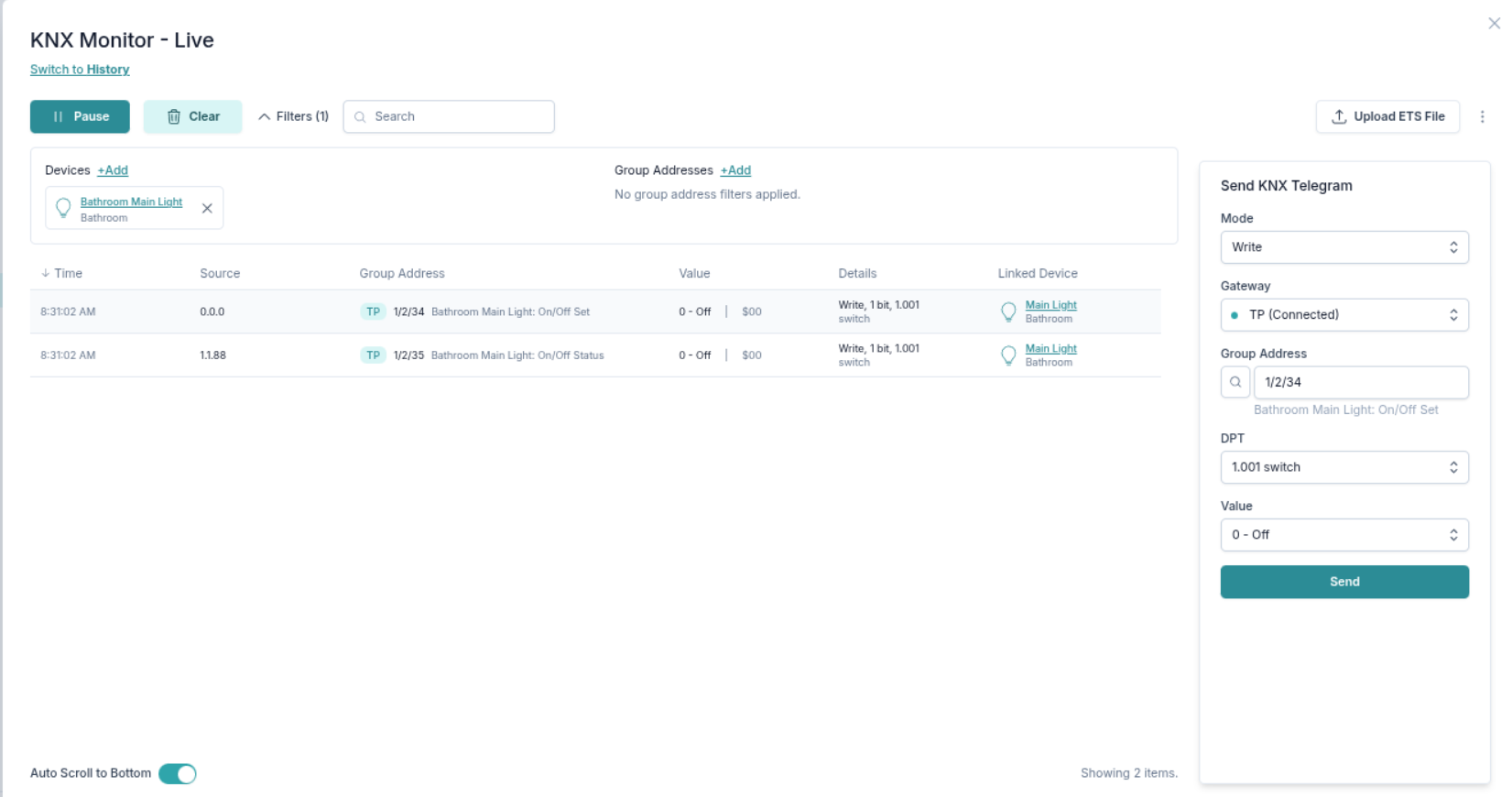
Task: Open the Value dropdown showing 0 - Off
Action: point(1343,535)
